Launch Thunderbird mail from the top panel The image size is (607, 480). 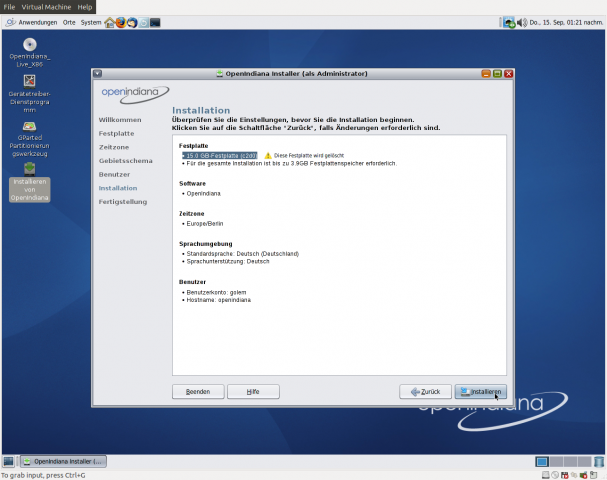pyautogui.click(x=132, y=22)
